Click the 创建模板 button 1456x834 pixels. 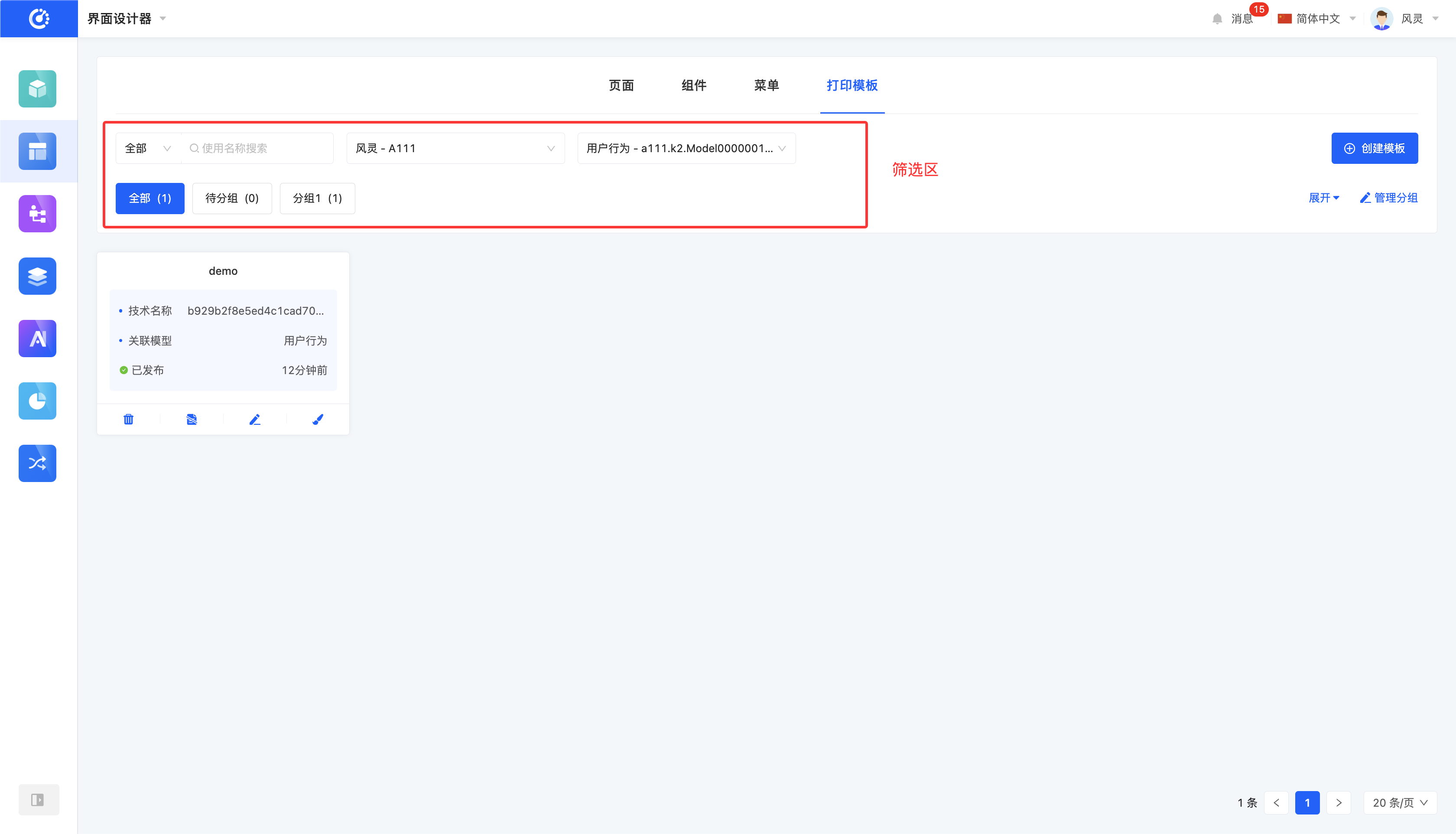coord(1374,148)
